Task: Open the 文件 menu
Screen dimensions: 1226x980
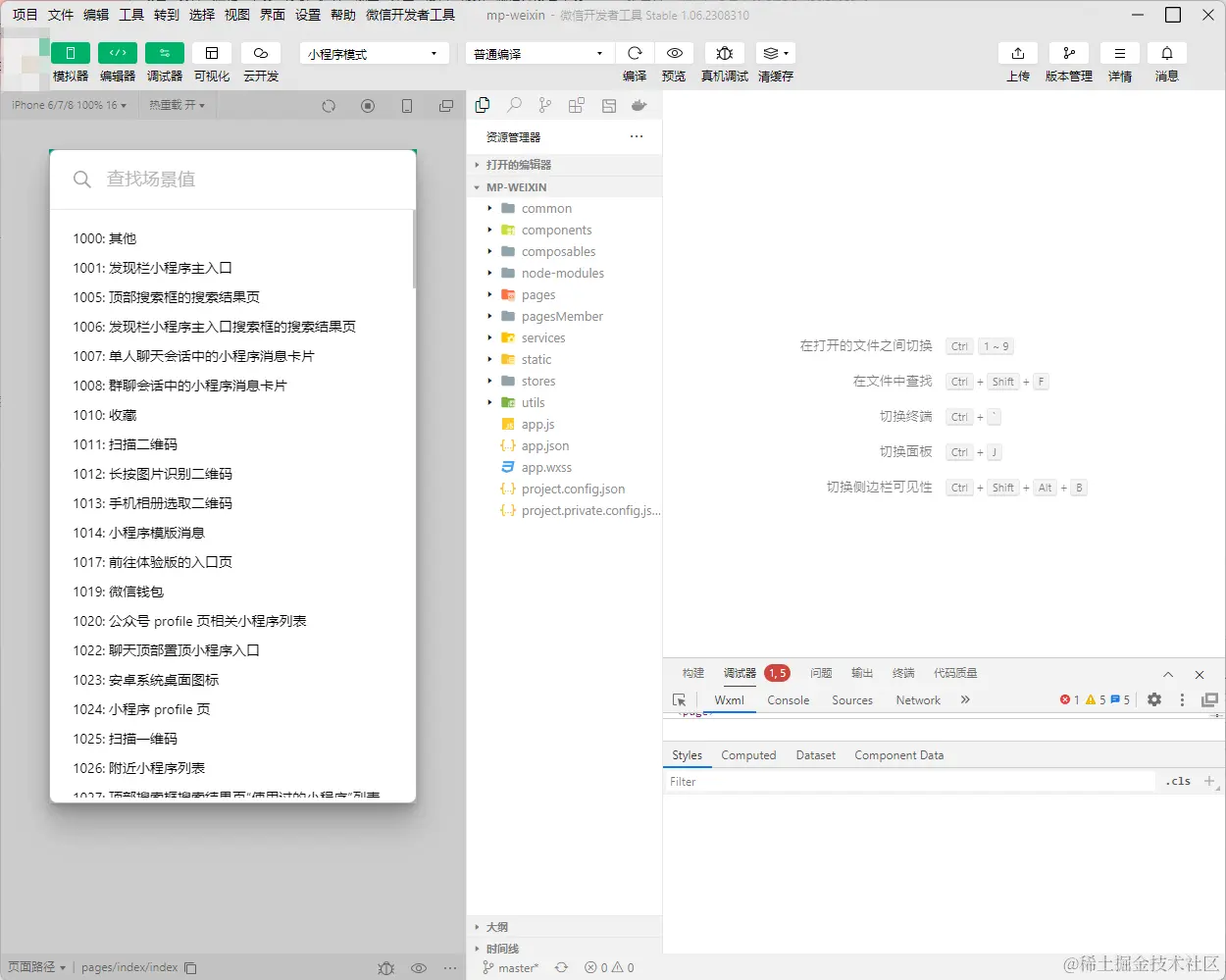Action: click(60, 15)
